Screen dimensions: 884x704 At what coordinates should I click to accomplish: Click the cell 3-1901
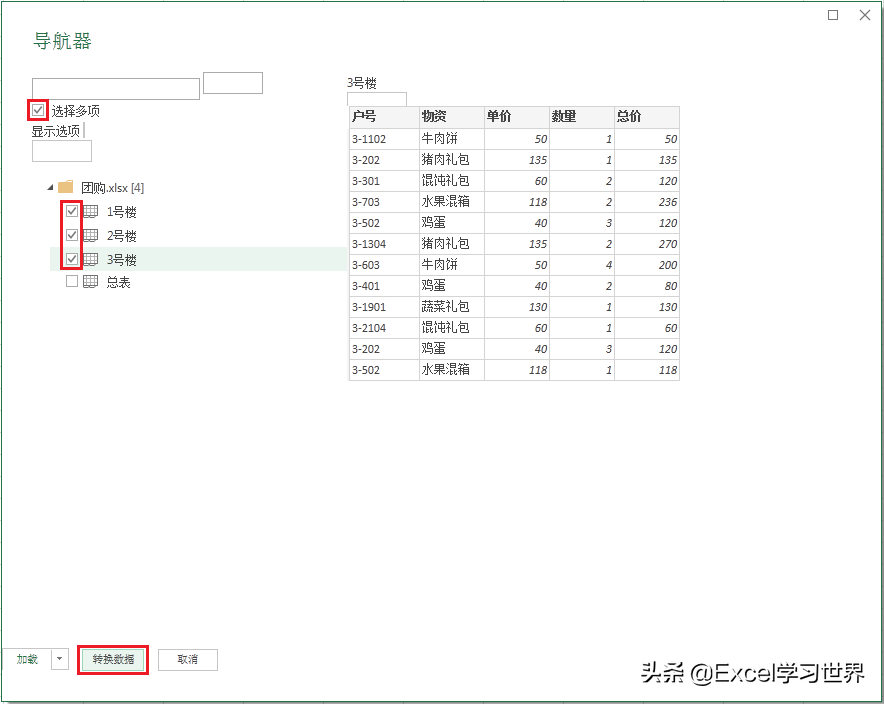(x=384, y=307)
